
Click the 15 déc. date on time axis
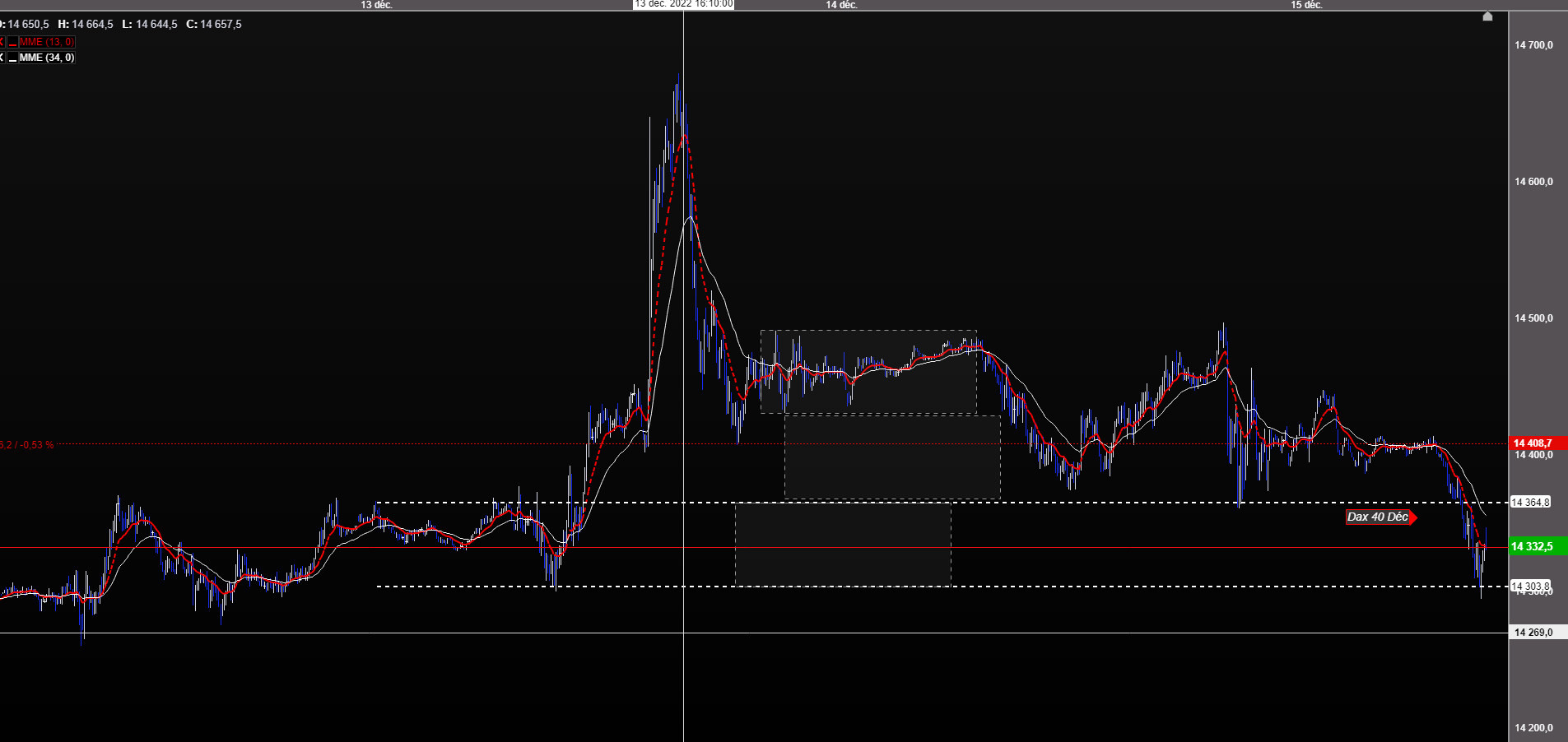pos(1307,5)
